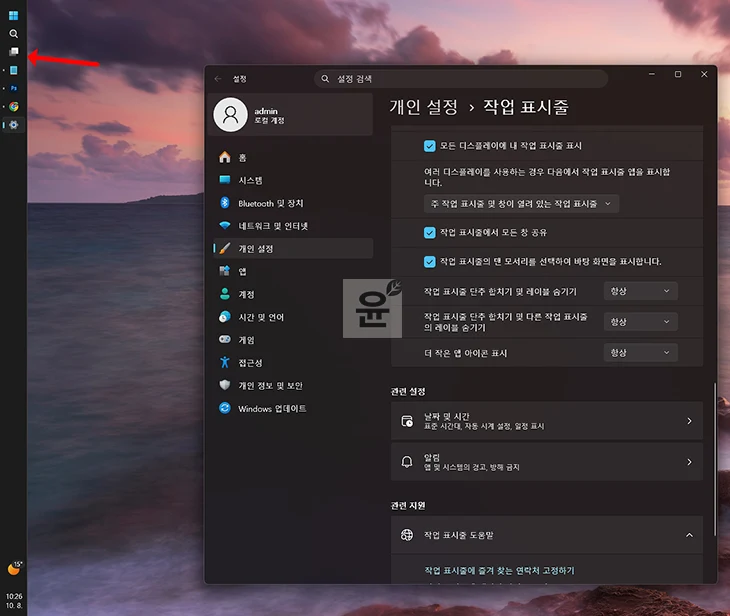Toggle the show desktop far corner checkbox
This screenshot has height=616, width=730.
429,262
